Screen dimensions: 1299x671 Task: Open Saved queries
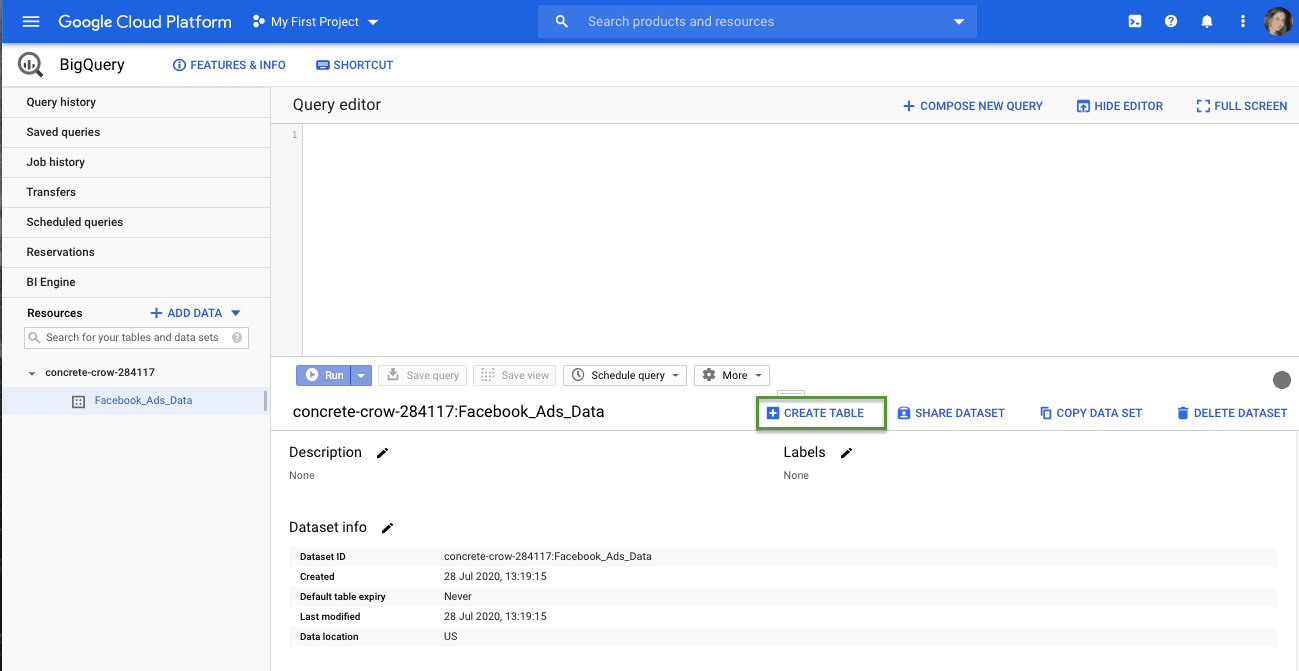click(x=135, y=132)
